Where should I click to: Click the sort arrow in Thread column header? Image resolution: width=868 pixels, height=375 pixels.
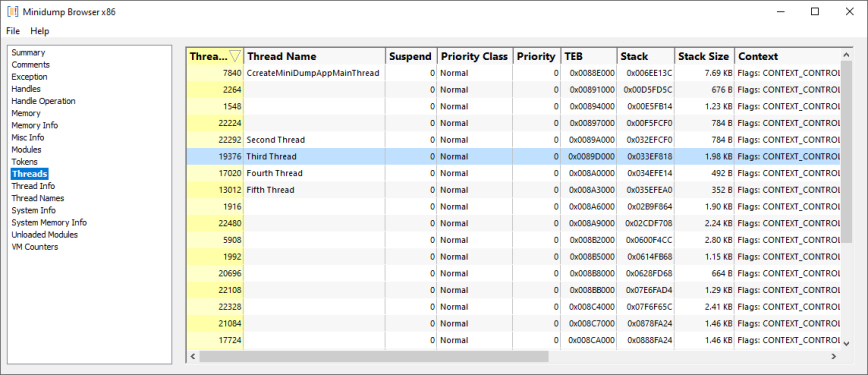235,56
